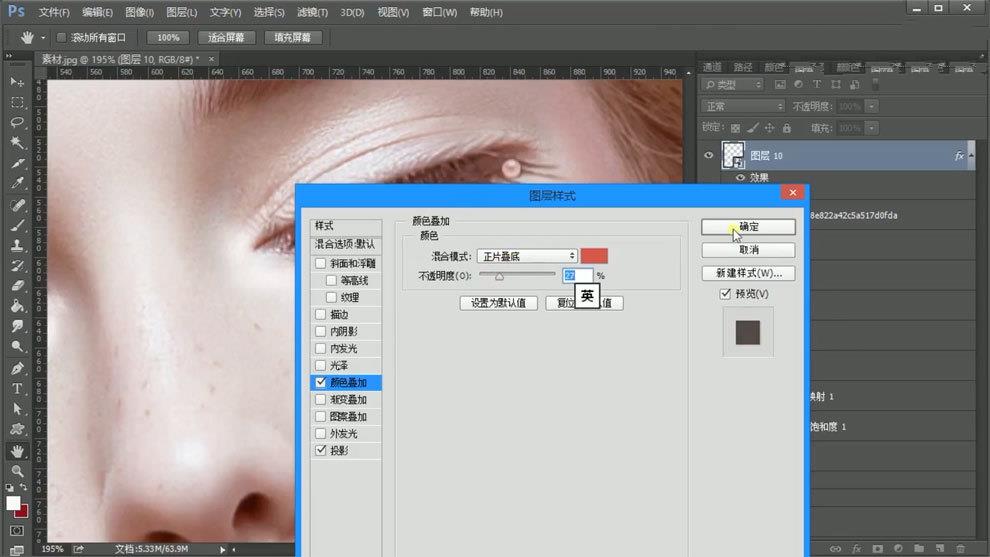Hide layer 图层 10 via eye icon
The width and height of the screenshot is (990, 557).
click(709, 155)
